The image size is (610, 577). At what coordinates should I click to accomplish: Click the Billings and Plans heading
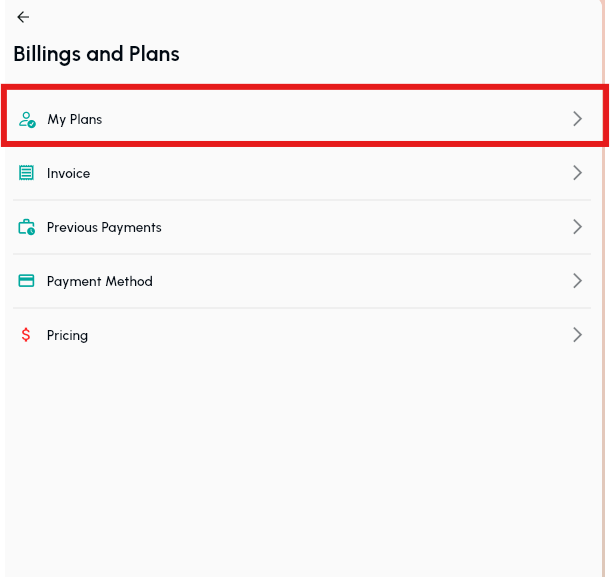pyautogui.click(x=96, y=54)
